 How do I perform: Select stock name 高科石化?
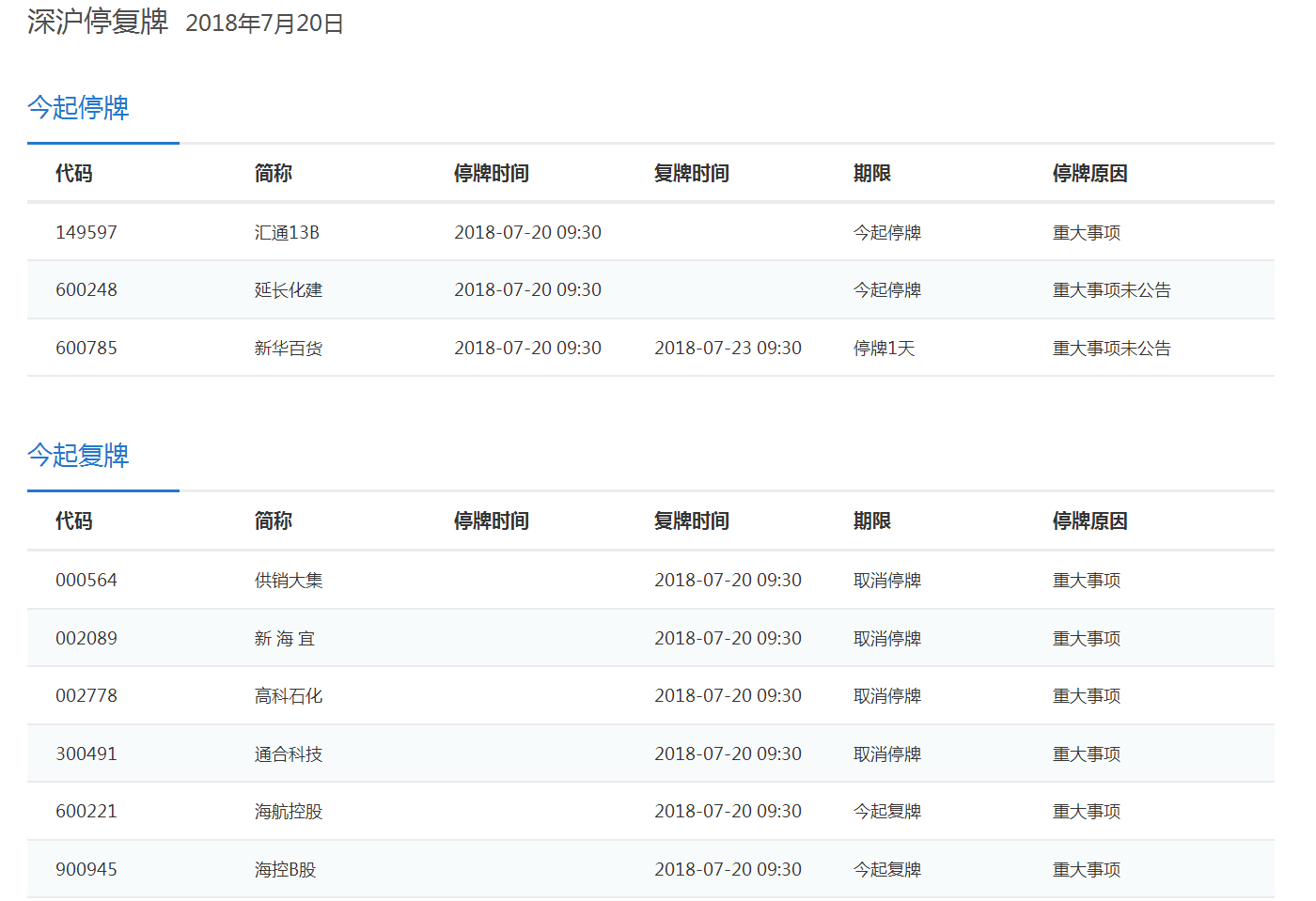[288, 696]
